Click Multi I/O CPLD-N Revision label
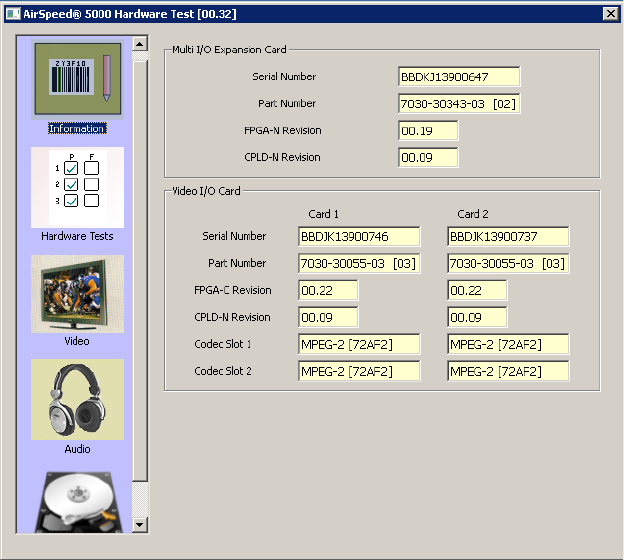Image resolution: width=624 pixels, height=560 pixels. coord(283,157)
